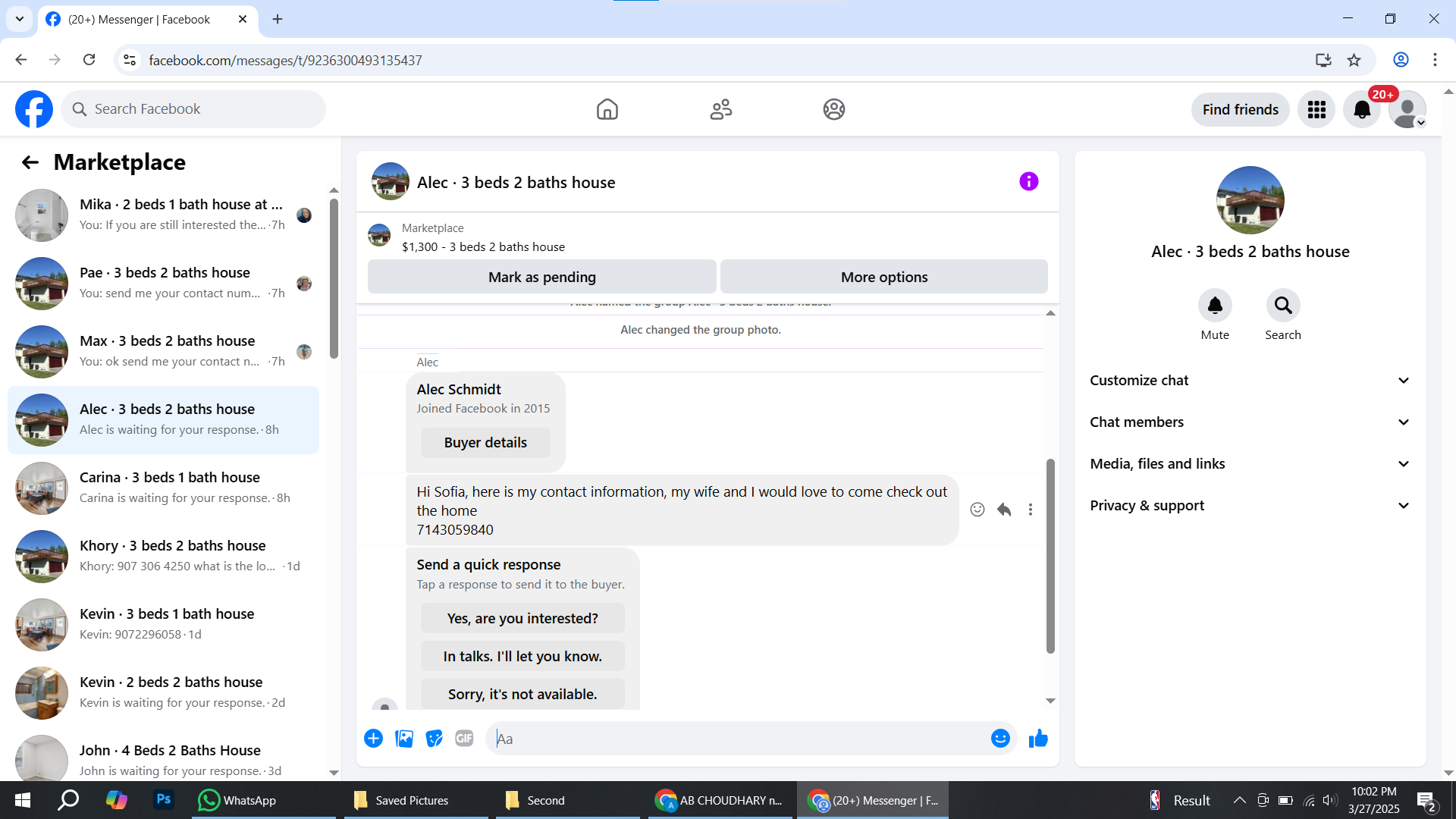Open the Groups icon in top nav
1456x819 pixels.
(x=834, y=109)
